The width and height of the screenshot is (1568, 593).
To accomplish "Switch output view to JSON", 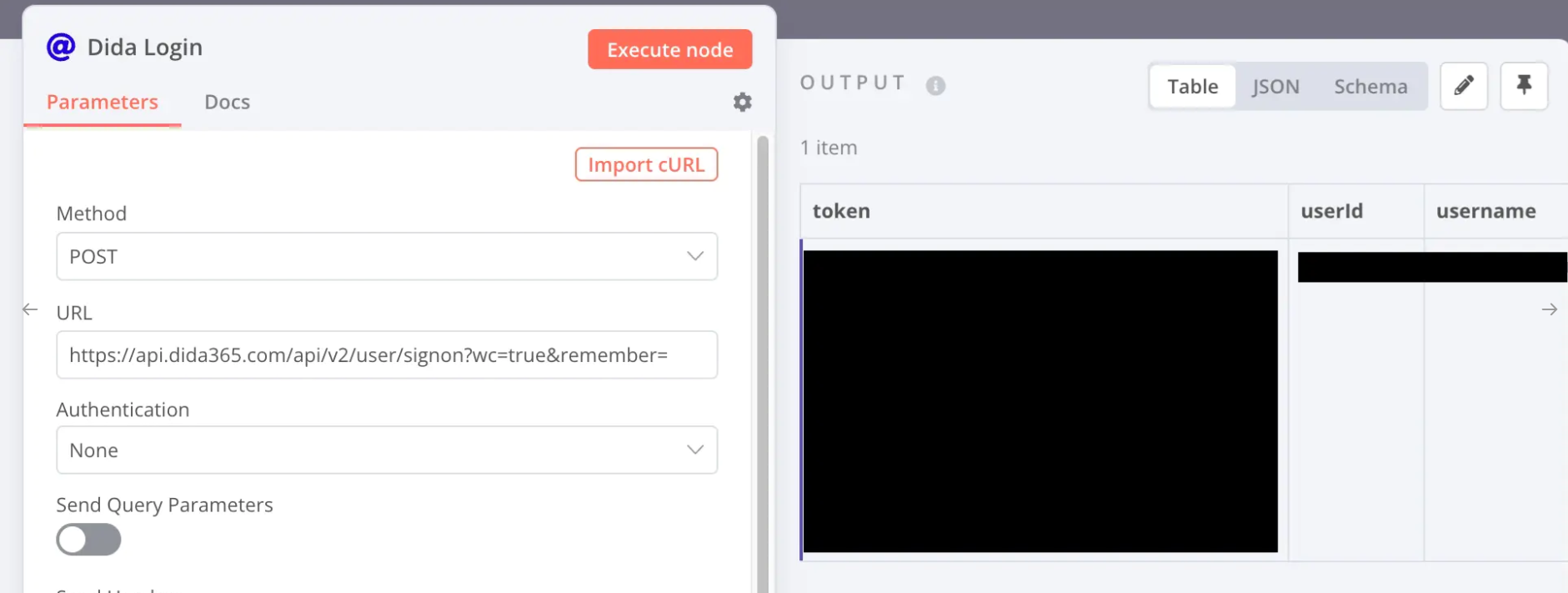I will coord(1275,86).
